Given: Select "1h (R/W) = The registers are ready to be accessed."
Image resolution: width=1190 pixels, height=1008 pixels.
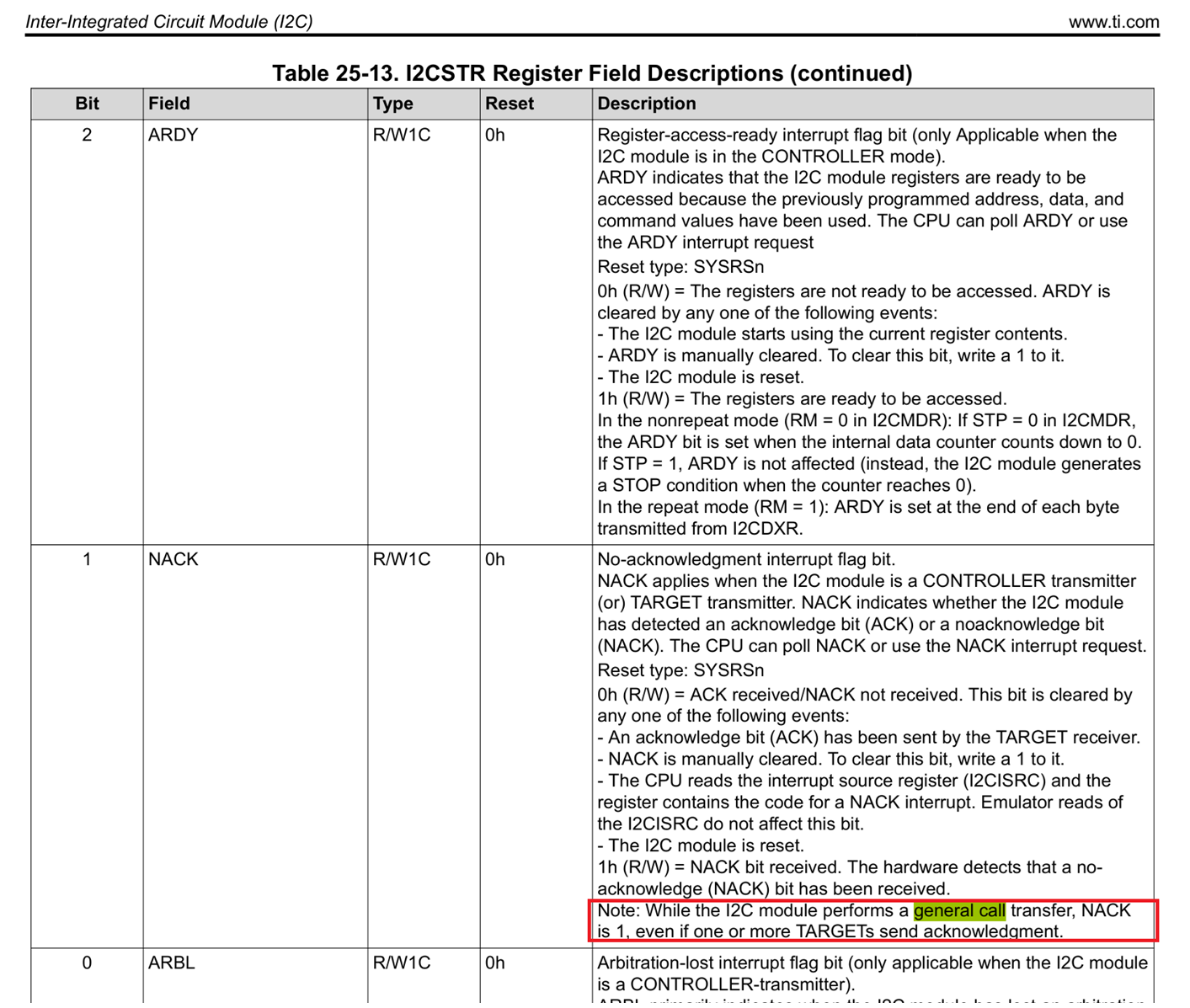Looking at the screenshot, I should 803,398.
